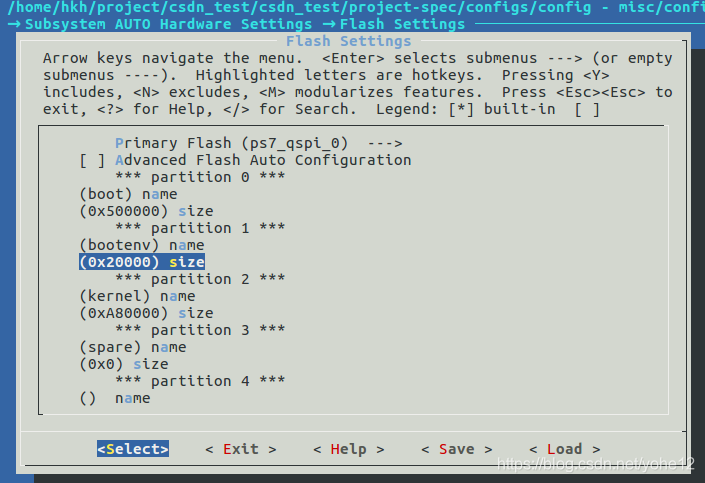Screen dimensions: 705x483
Task: Select the 0x500000 size entry
Action: pyautogui.click(x=147, y=211)
